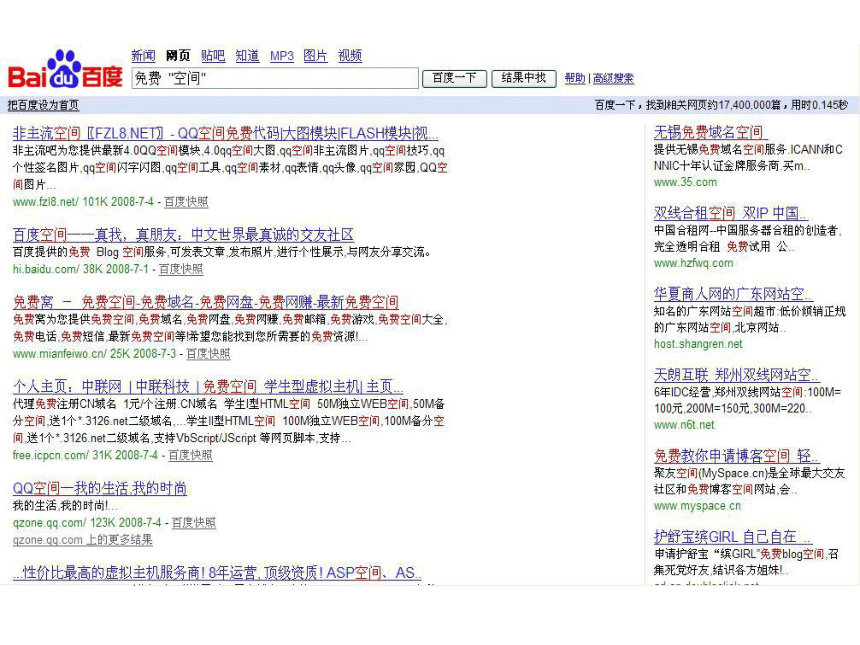Click the Baidu paw logo
This screenshot has width=860, height=645.
click(65, 69)
